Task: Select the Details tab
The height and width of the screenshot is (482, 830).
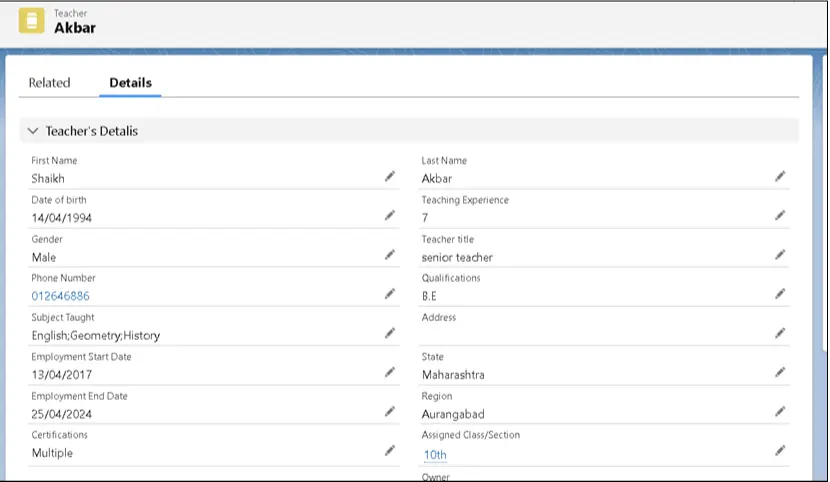Action: click(130, 83)
